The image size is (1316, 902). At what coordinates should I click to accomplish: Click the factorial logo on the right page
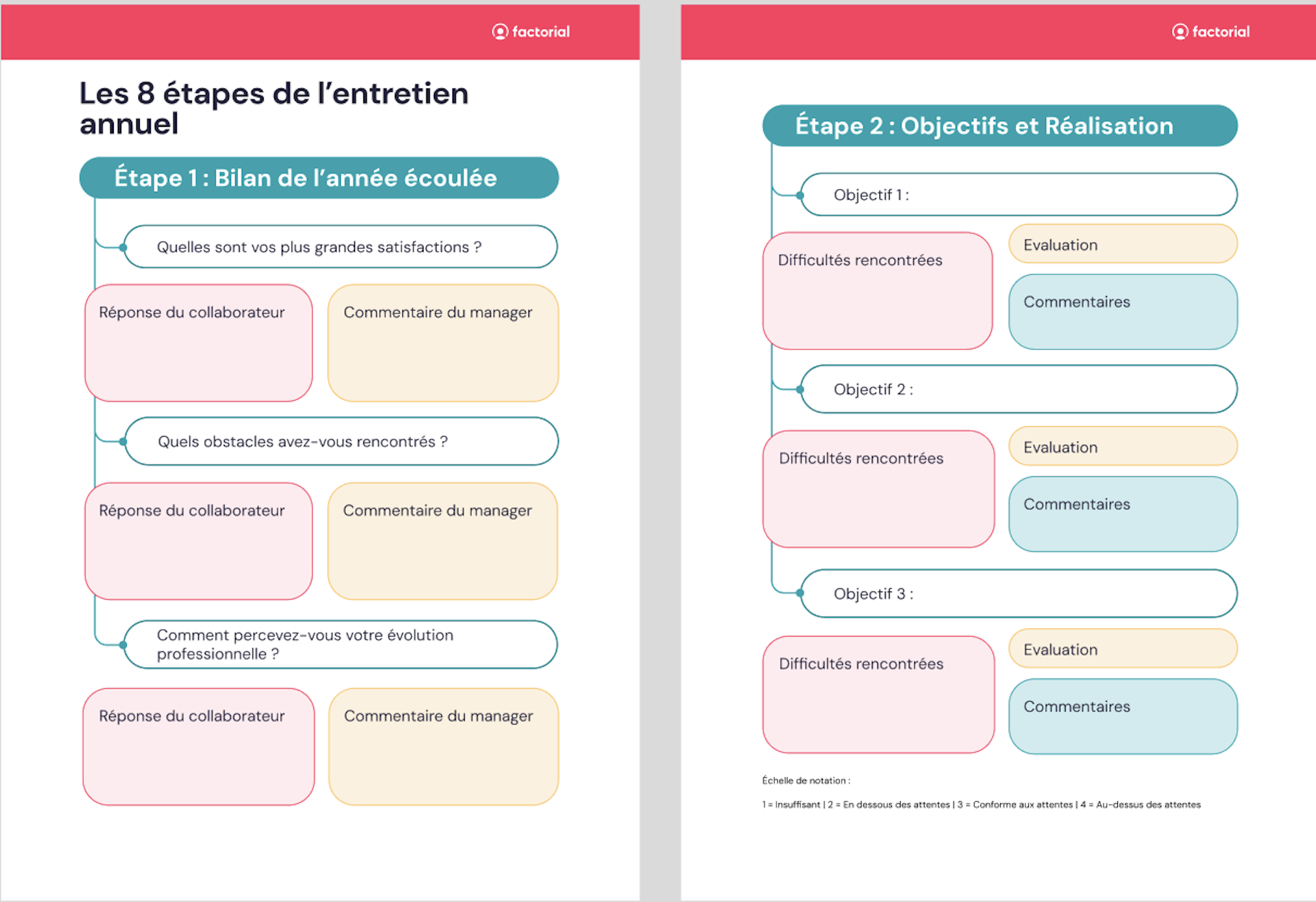click(x=1211, y=32)
